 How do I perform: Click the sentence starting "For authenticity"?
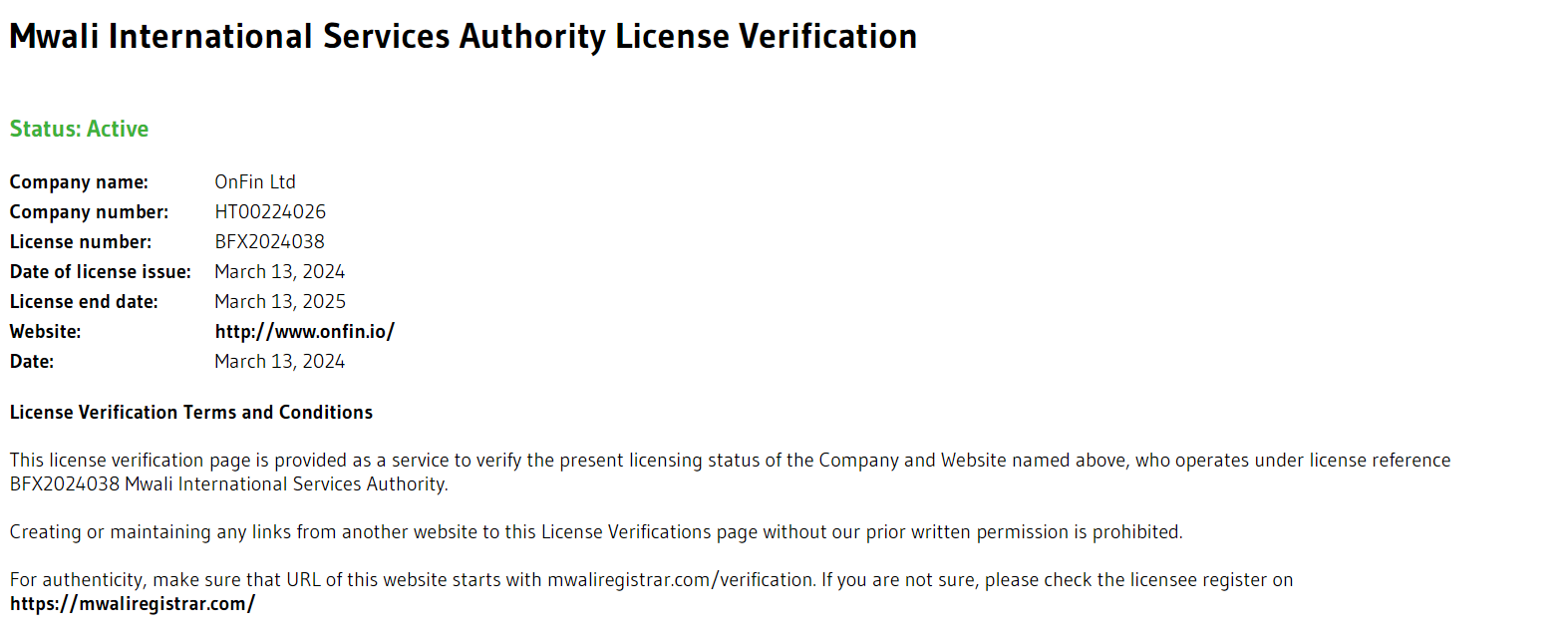click(651, 580)
